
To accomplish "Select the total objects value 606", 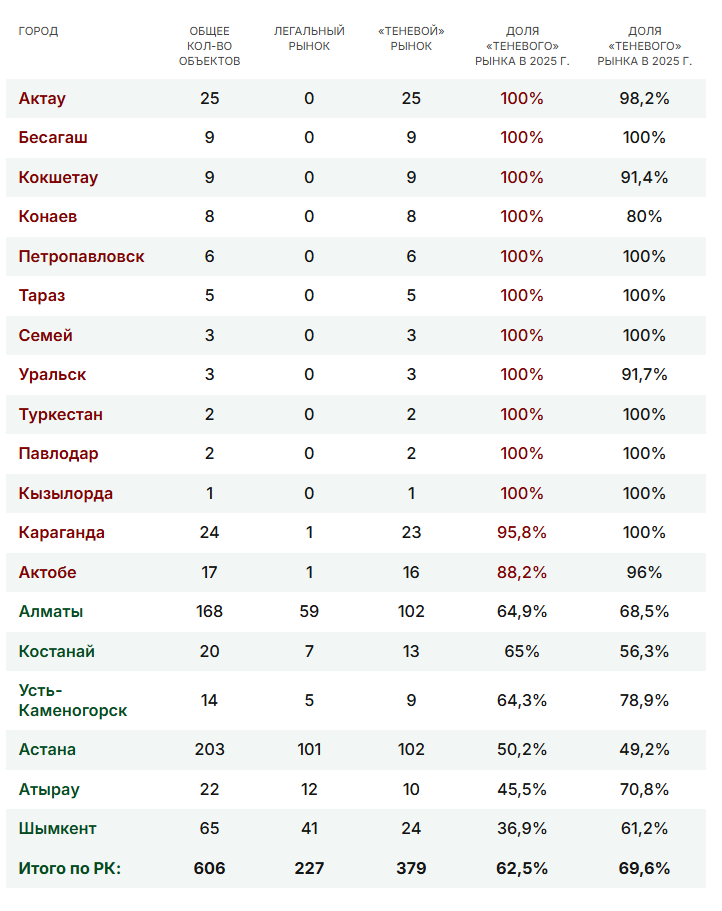I will [209, 868].
